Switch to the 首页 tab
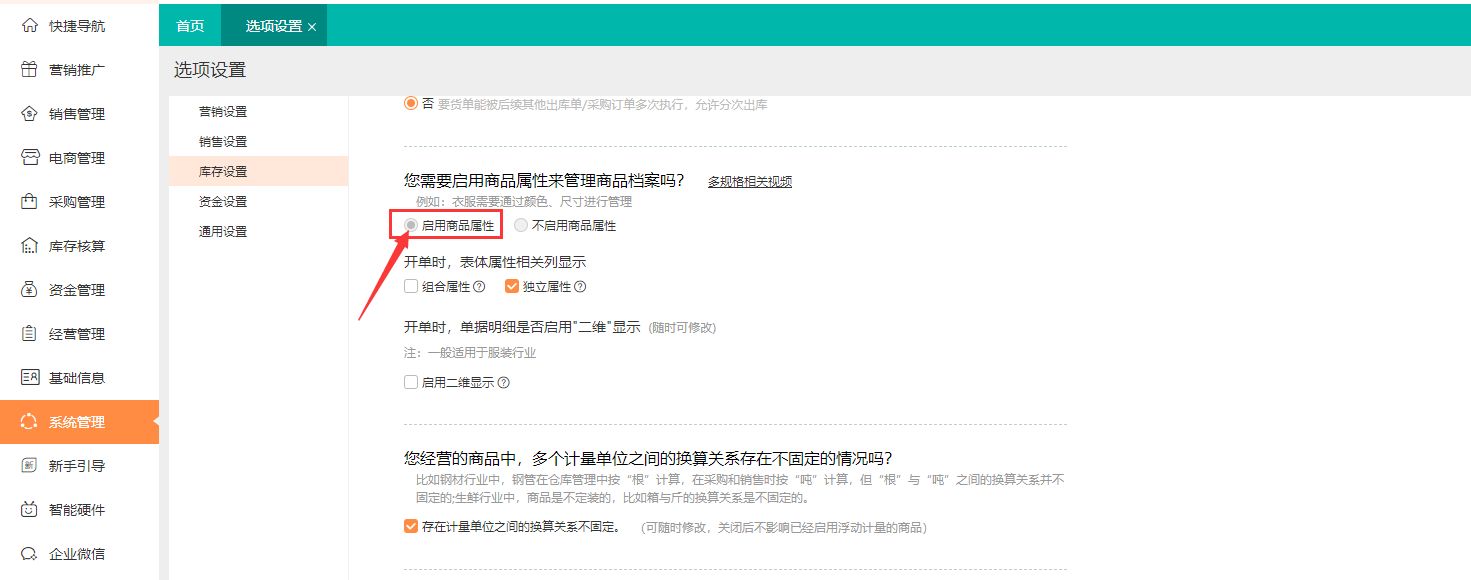This screenshot has height=580, width=1471. (x=190, y=26)
